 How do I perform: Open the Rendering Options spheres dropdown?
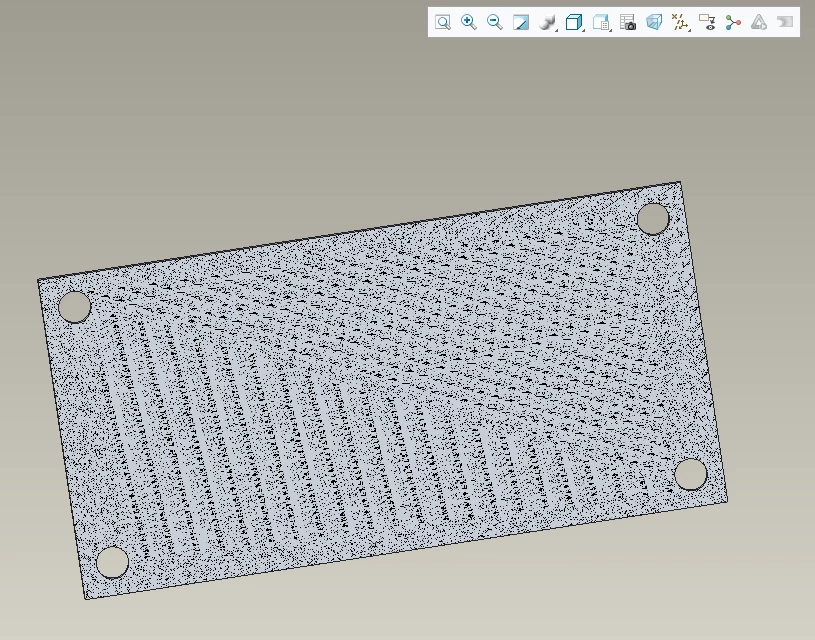click(x=548, y=22)
